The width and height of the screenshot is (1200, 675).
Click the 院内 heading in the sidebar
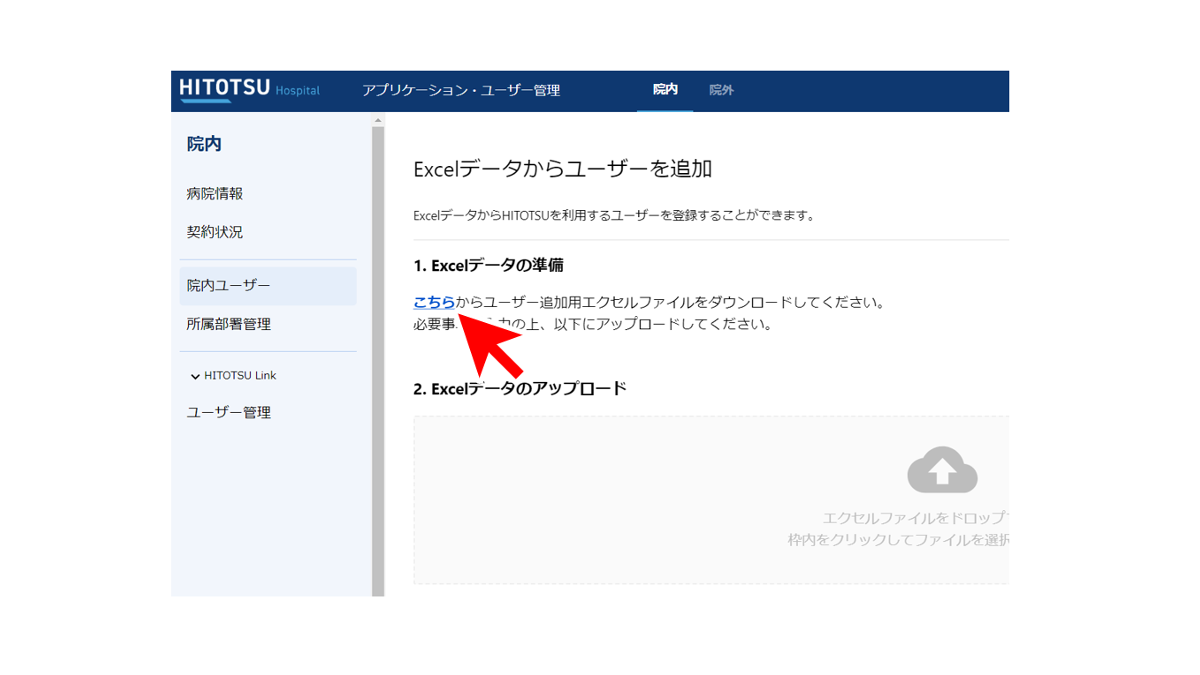pyautogui.click(x=204, y=144)
